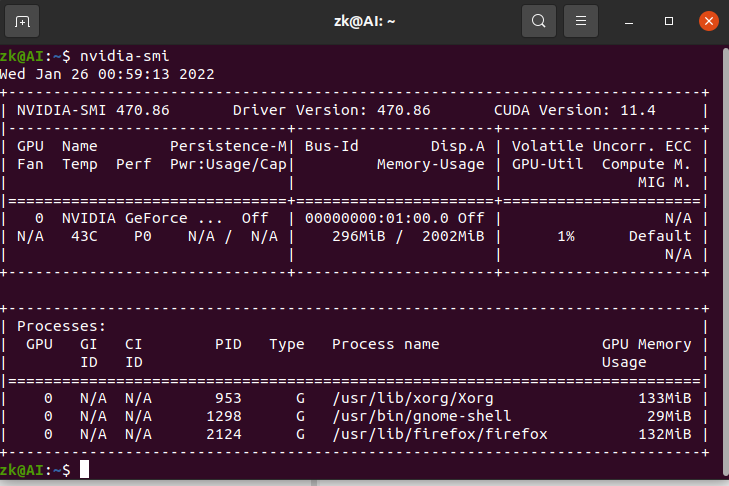Click the Persistence-M column header
Viewport: 729px width, 486px height.
228,146
